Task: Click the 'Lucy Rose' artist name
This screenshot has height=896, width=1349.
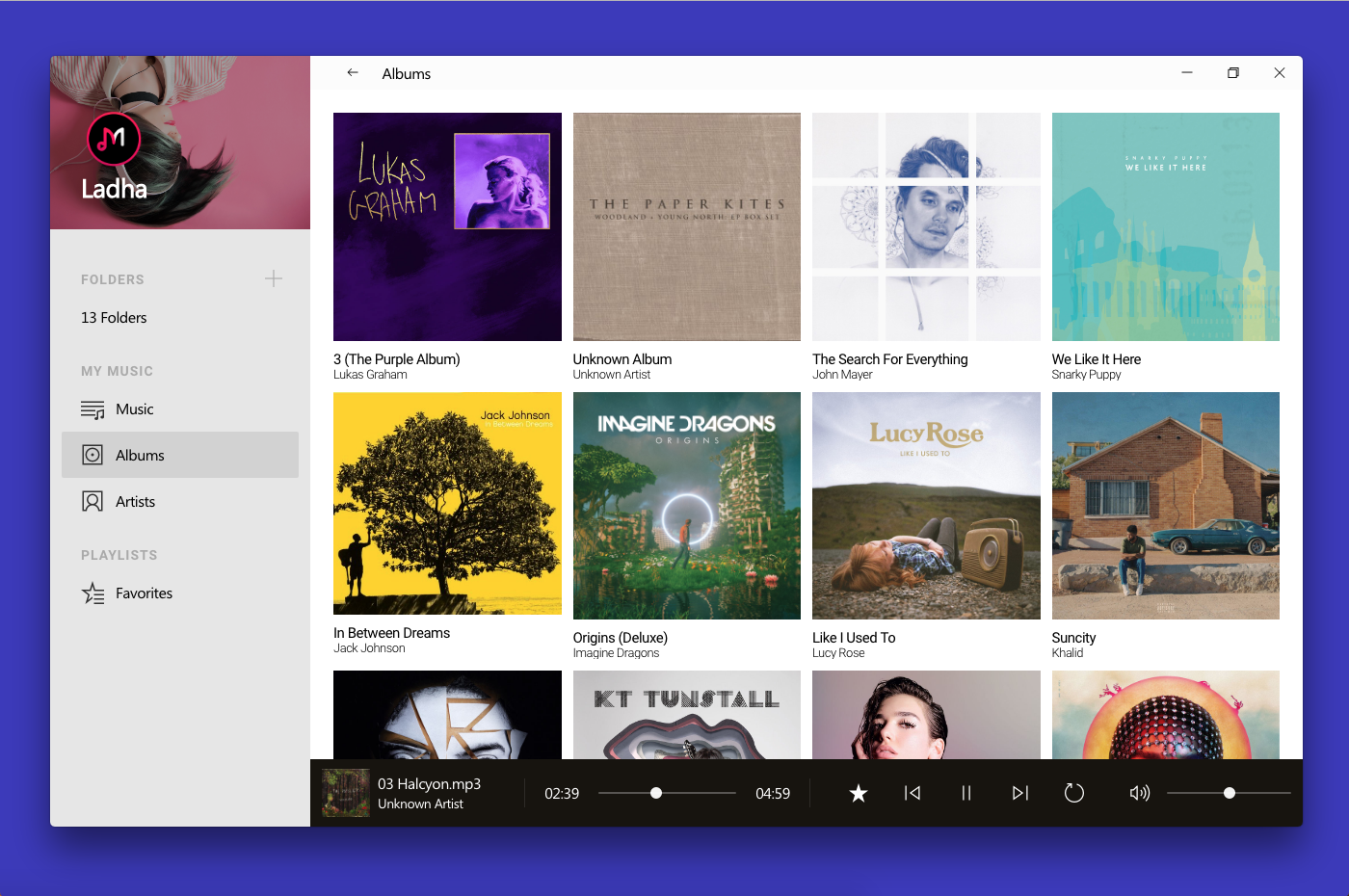Action: [838, 653]
